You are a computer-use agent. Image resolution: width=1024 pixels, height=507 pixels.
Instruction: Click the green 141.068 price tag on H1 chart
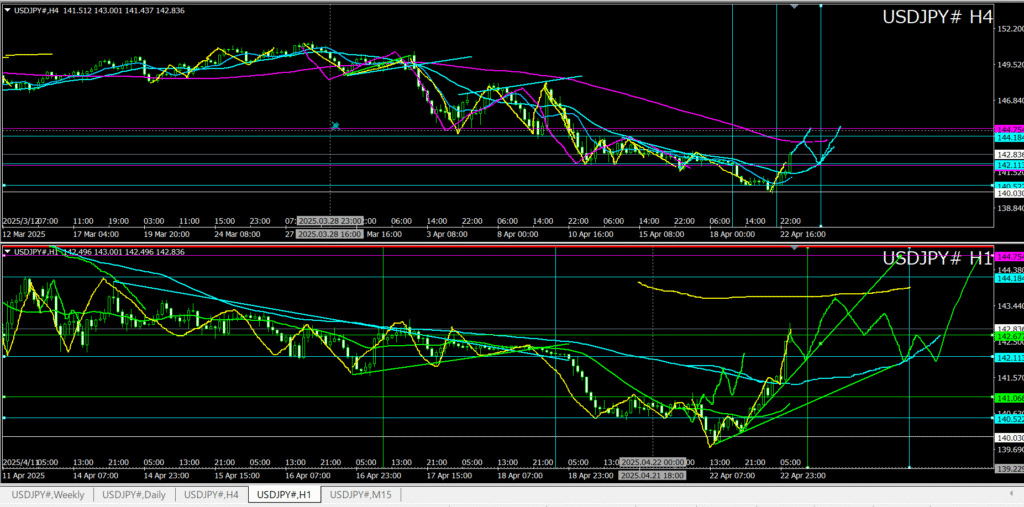pyautogui.click(x=1008, y=398)
